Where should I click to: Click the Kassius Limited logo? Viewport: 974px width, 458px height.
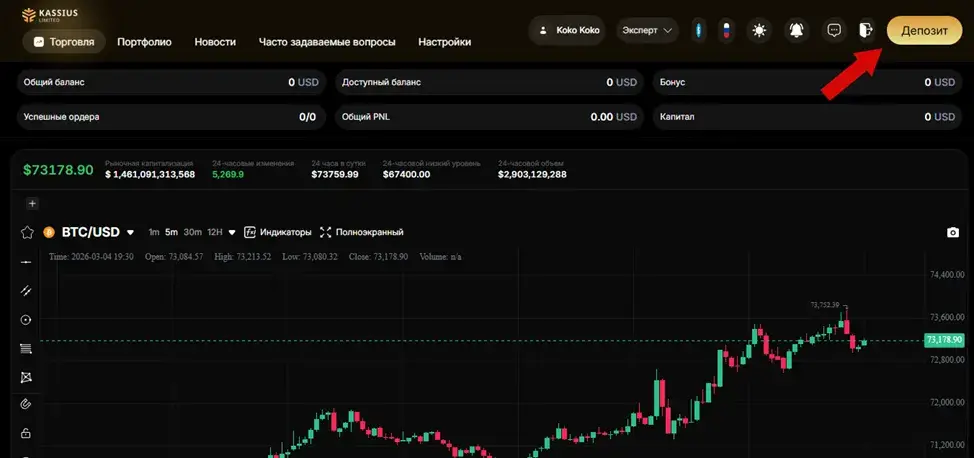click(x=50, y=15)
